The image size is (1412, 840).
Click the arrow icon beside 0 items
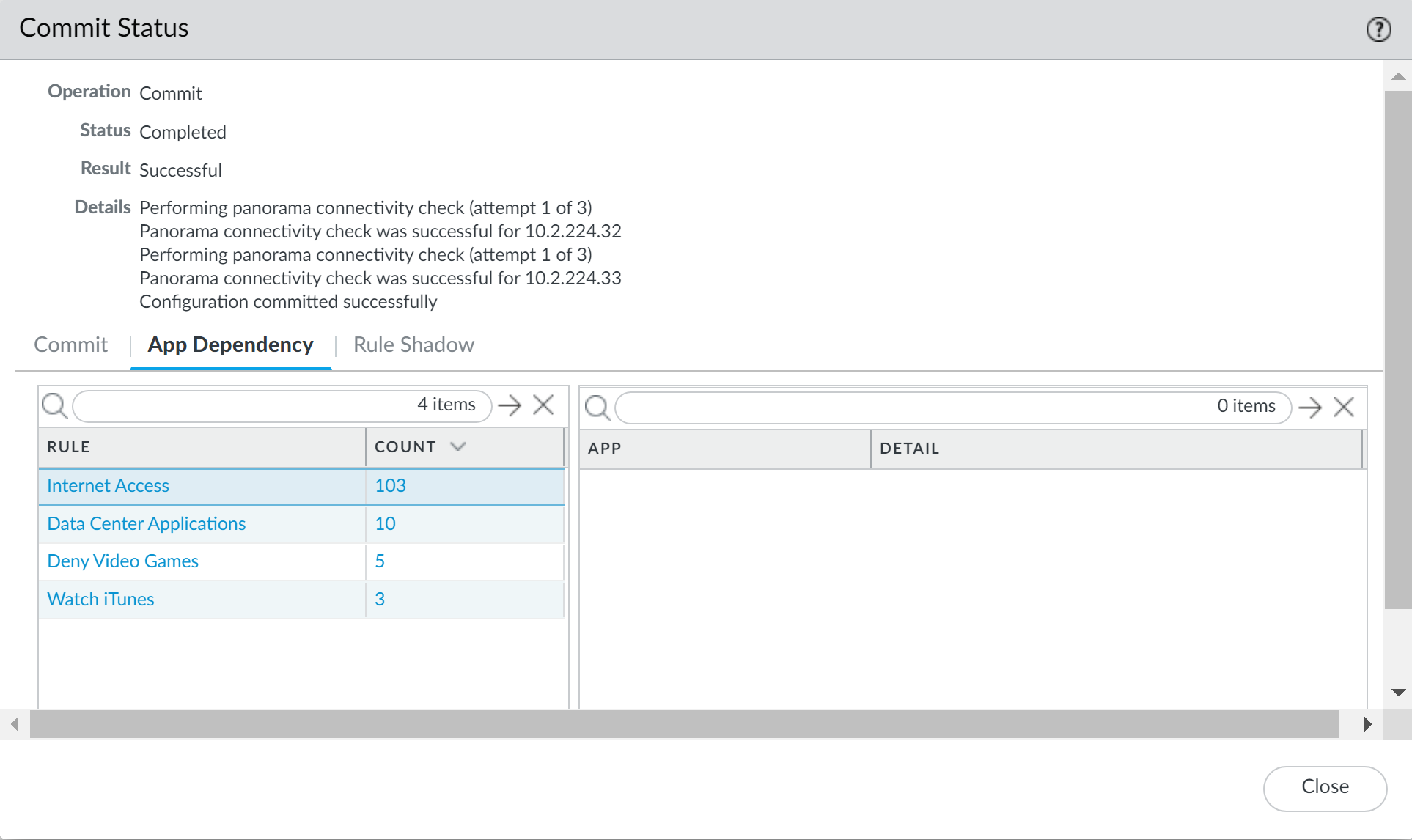[1310, 408]
